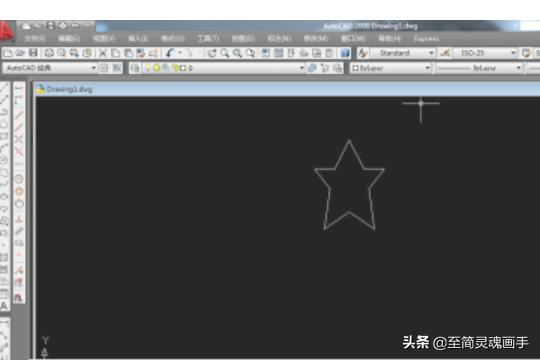Viewport: 540px width, 360px height.
Task: Select the Match Properties tool
Action: coord(141,53)
